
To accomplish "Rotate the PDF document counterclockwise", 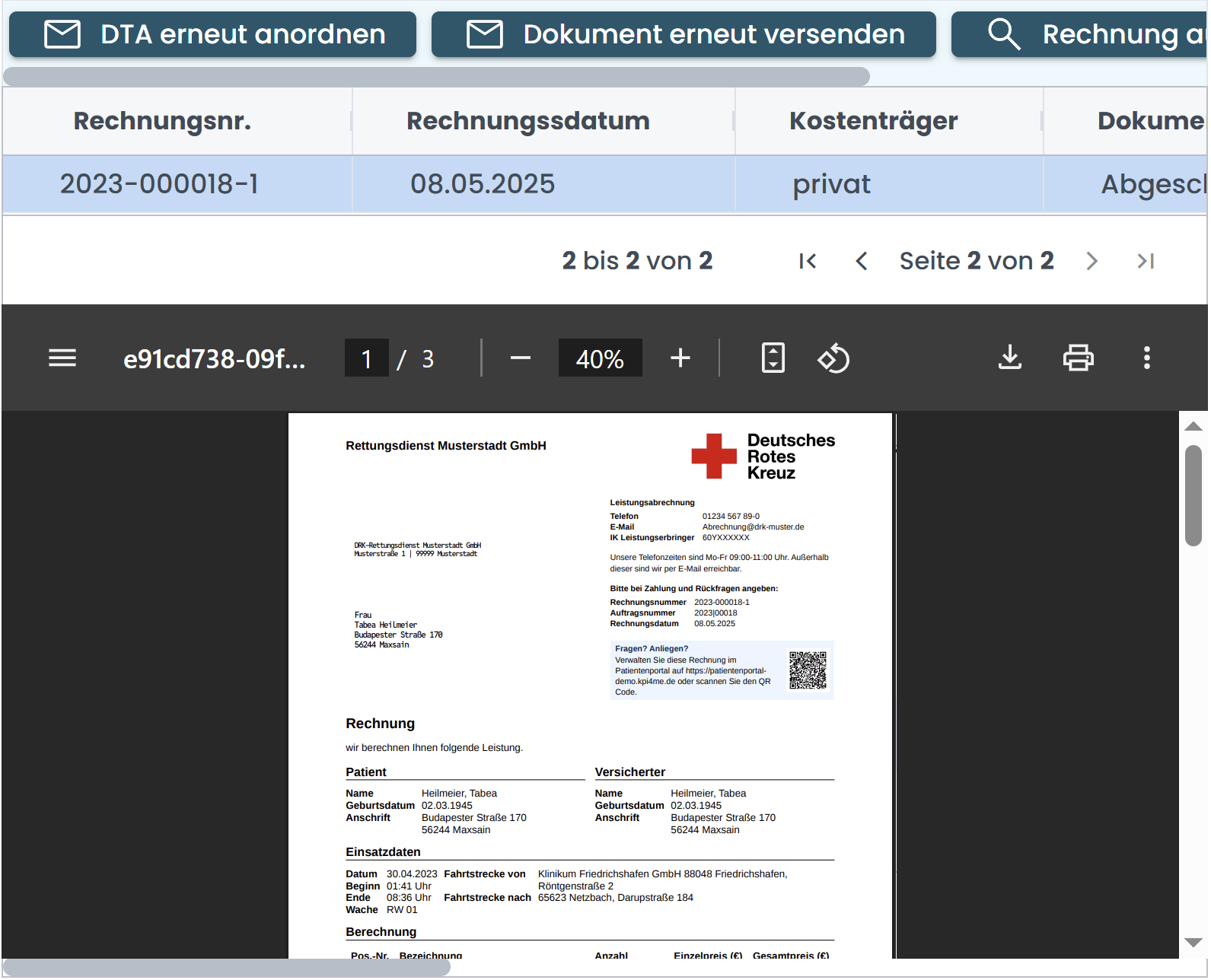I will [833, 358].
